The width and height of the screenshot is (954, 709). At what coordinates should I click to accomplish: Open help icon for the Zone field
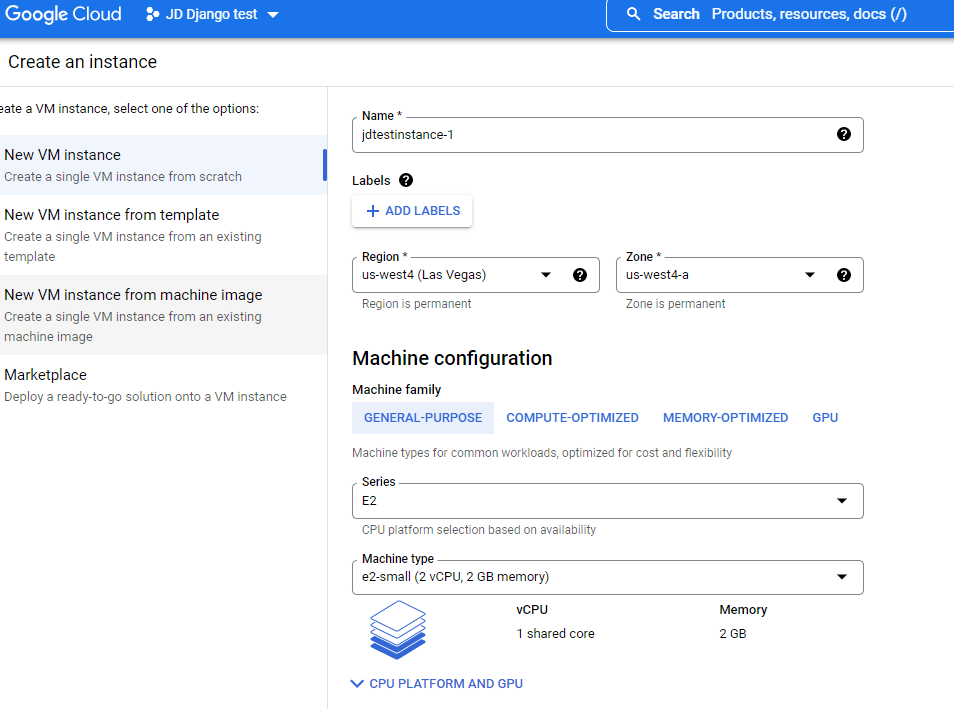[843, 275]
